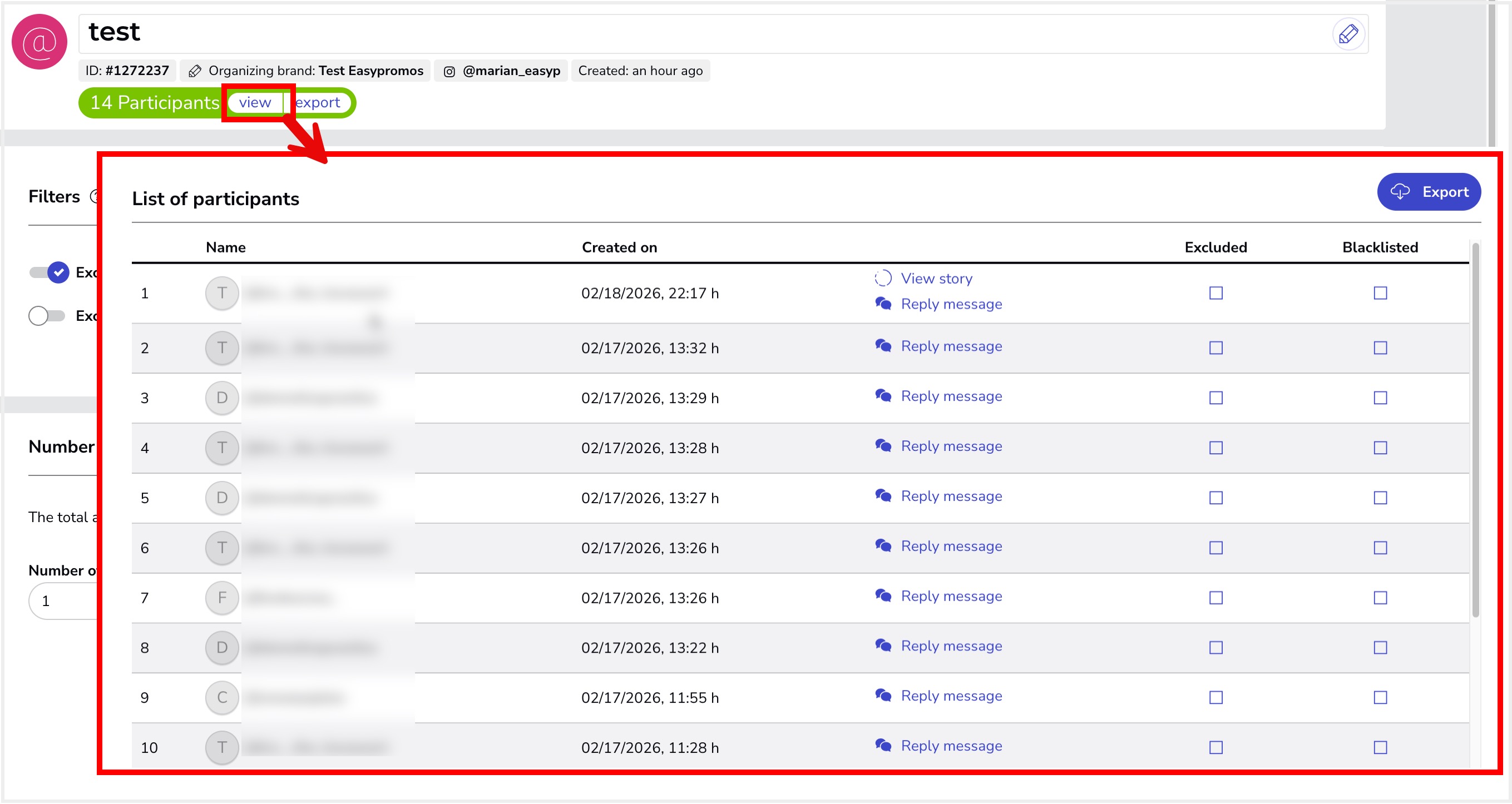Click participant avatar C in row 9

pos(222,698)
